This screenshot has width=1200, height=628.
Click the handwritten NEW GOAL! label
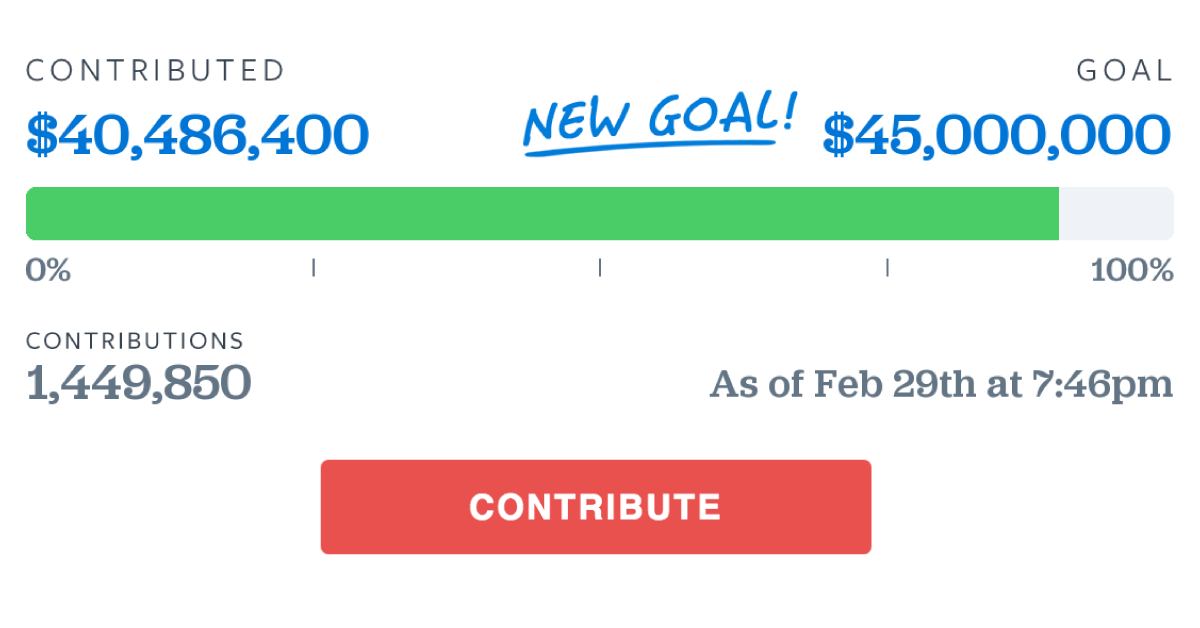coord(661,120)
